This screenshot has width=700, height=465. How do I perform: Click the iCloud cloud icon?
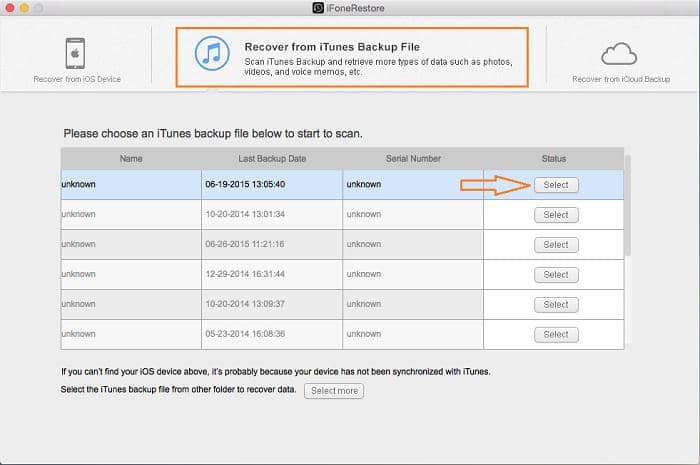click(619, 54)
